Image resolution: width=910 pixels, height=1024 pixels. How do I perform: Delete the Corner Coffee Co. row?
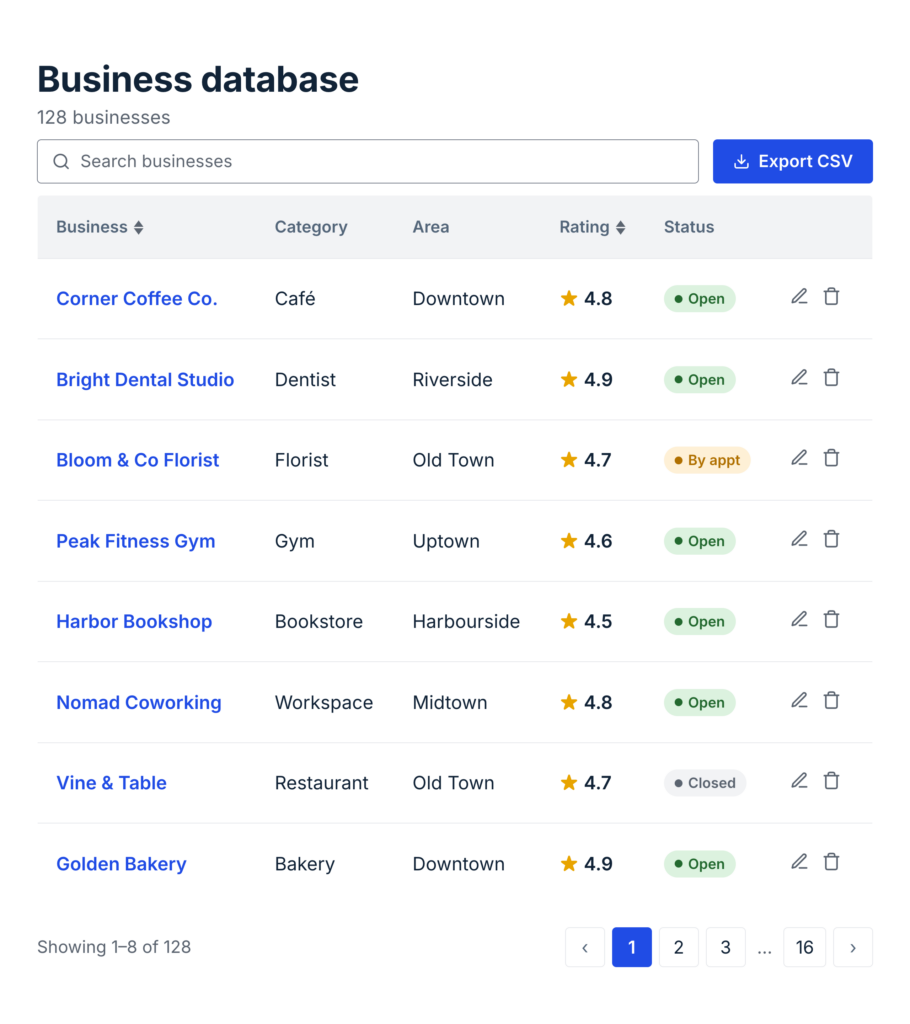pos(831,296)
